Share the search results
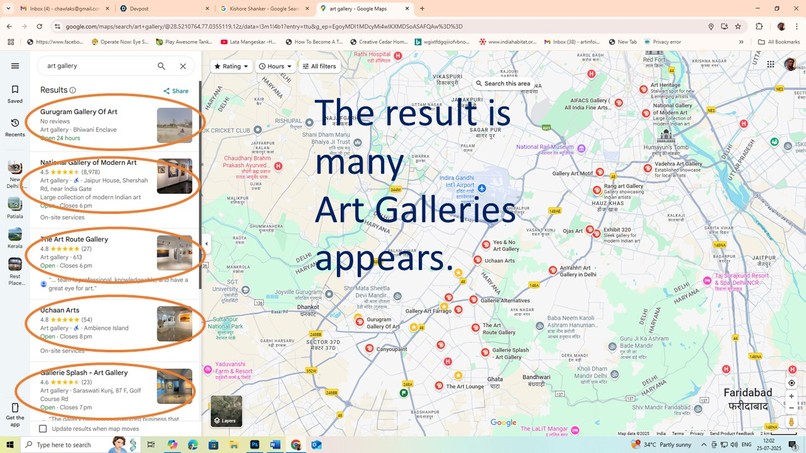Image resolution: width=806 pixels, height=453 pixels. pyautogui.click(x=176, y=91)
